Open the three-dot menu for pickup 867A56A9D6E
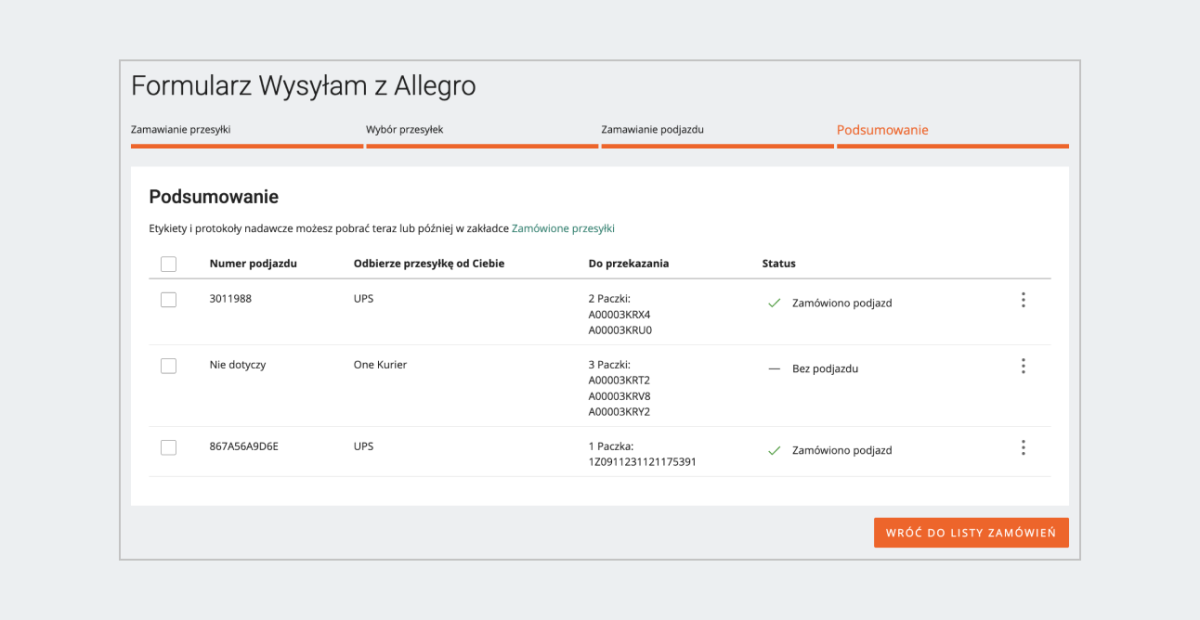 [1022, 448]
